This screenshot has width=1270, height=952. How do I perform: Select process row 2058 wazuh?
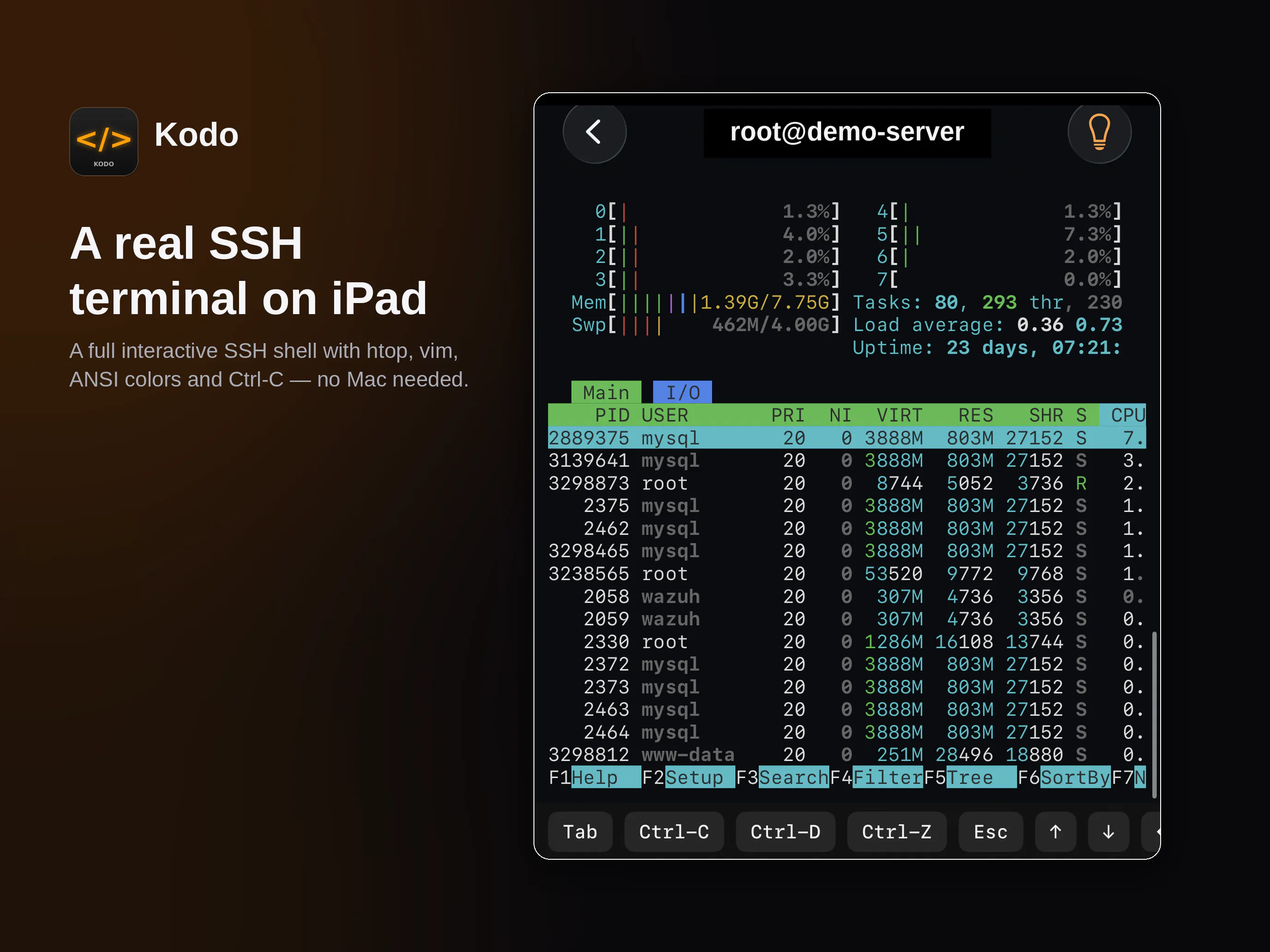[847, 596]
